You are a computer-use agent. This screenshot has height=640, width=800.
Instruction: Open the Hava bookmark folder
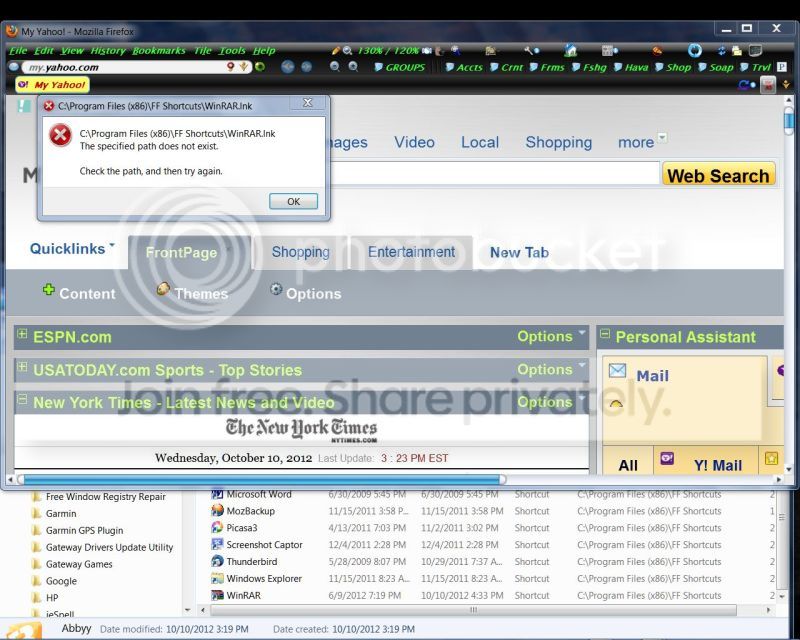coord(631,67)
